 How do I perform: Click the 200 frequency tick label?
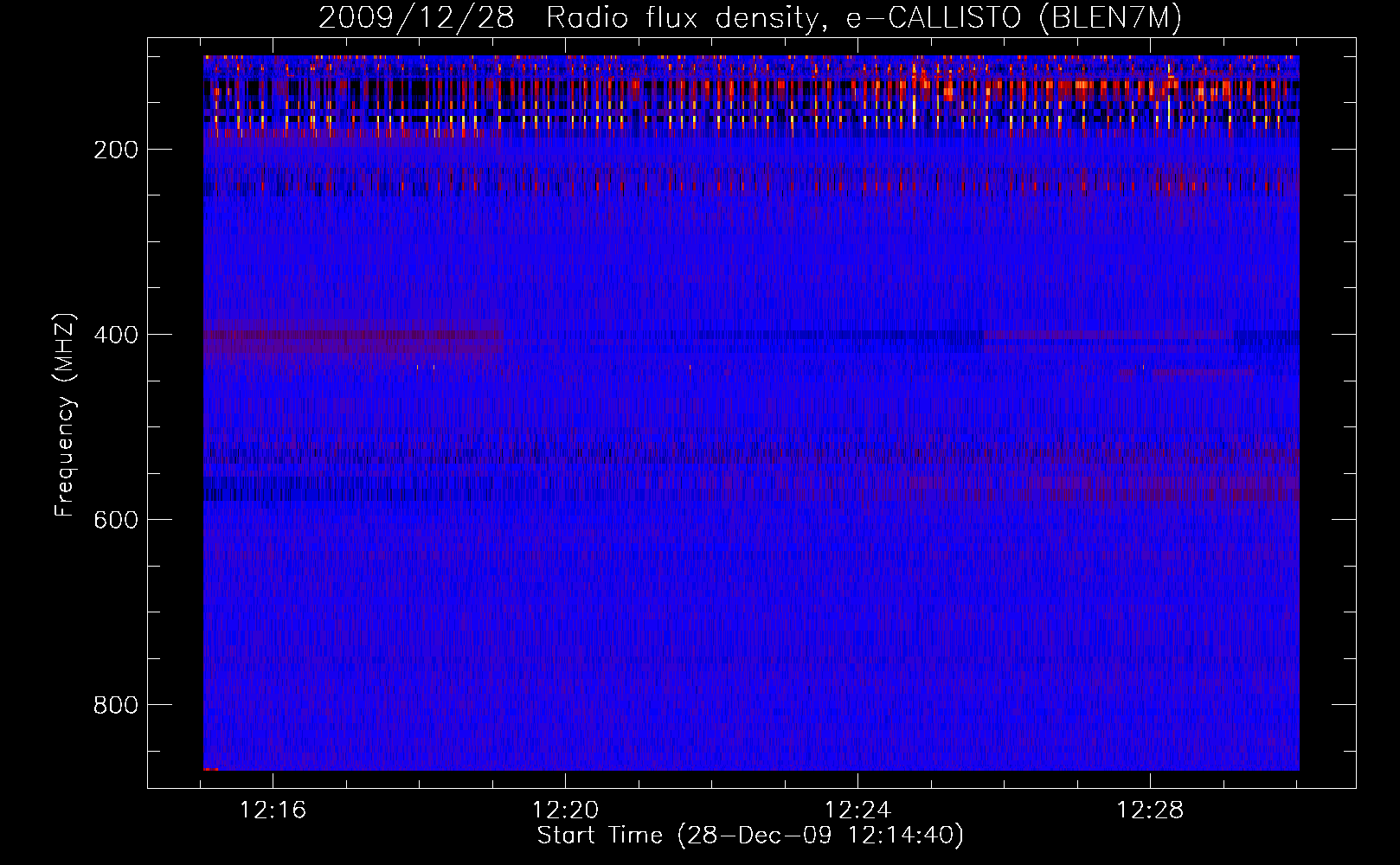115,150
